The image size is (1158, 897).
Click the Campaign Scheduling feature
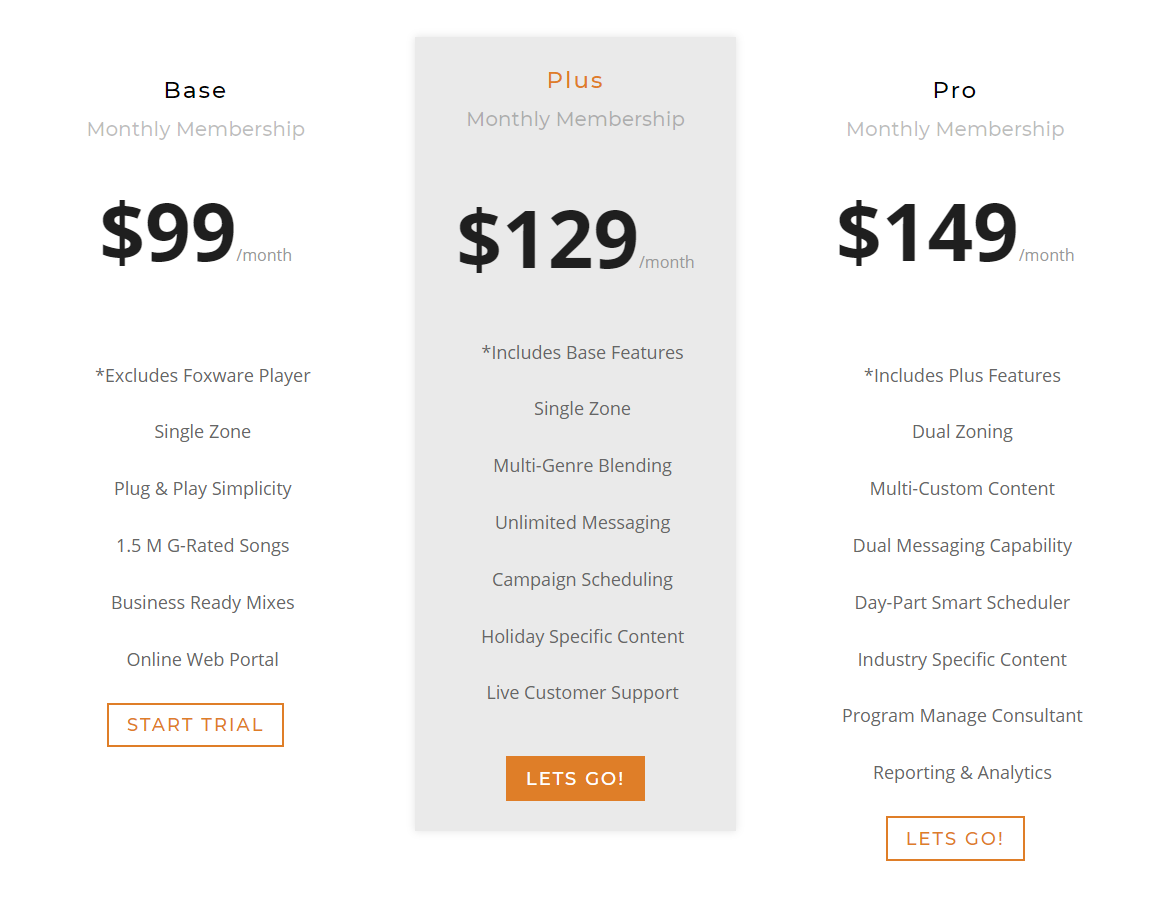tap(582, 580)
